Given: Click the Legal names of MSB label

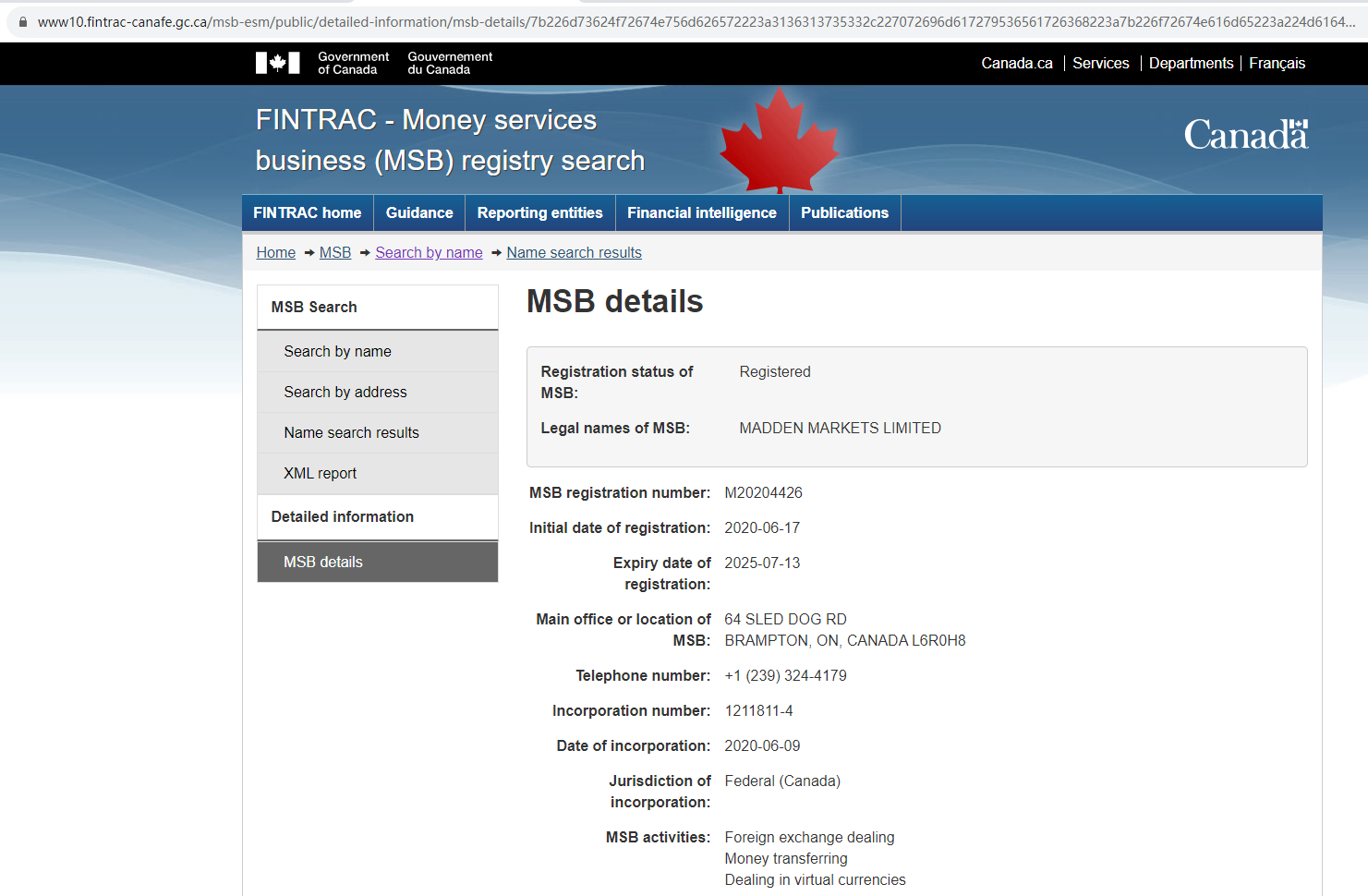Looking at the screenshot, I should coord(615,428).
